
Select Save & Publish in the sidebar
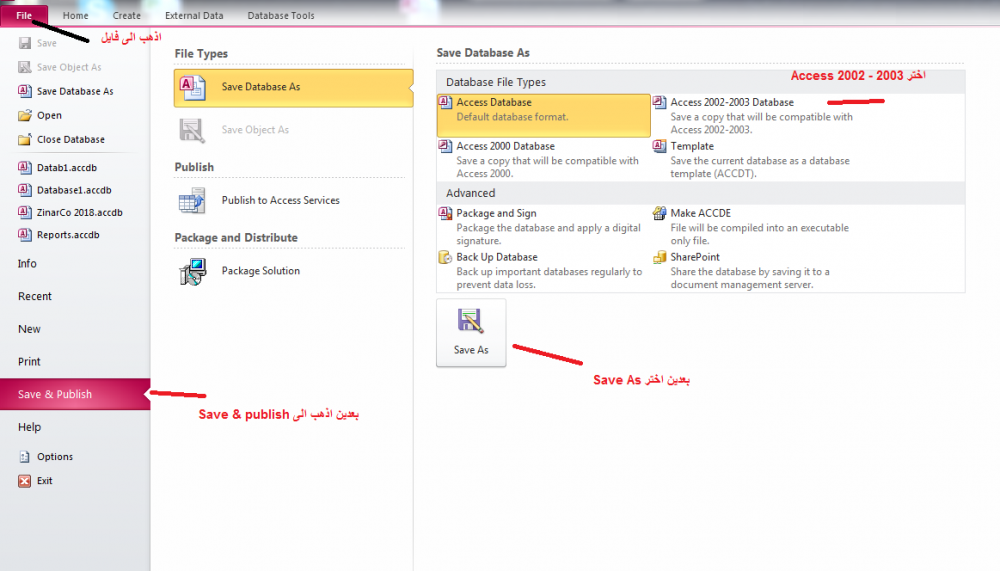coord(75,394)
